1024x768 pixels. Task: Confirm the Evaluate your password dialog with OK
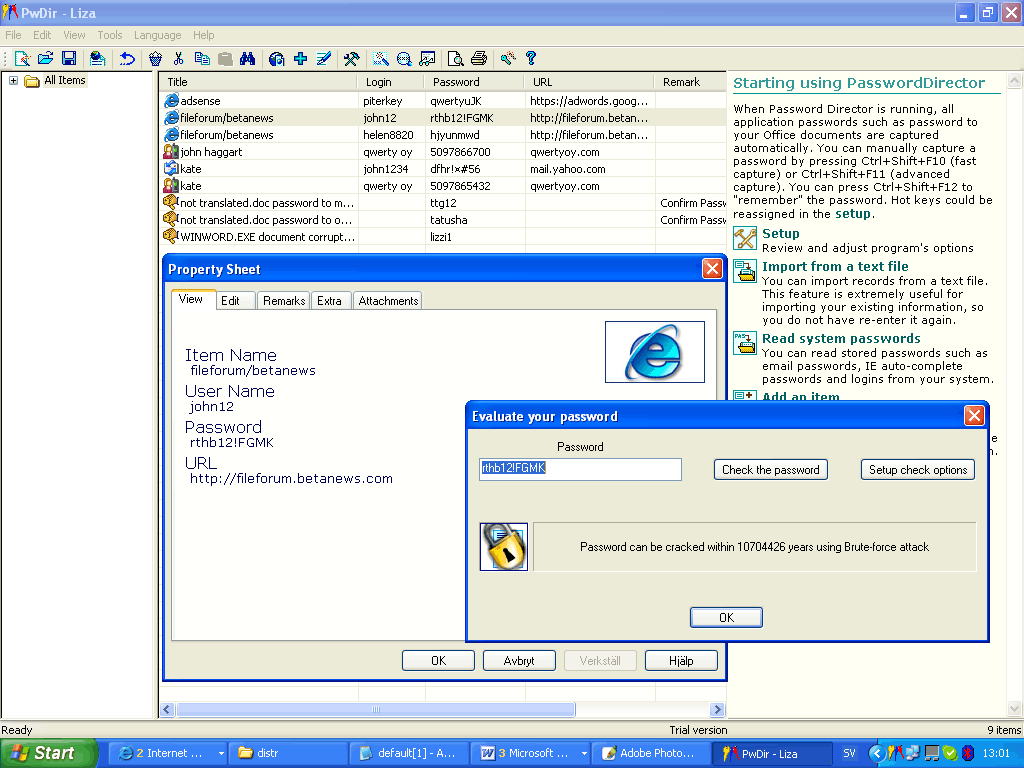[726, 617]
